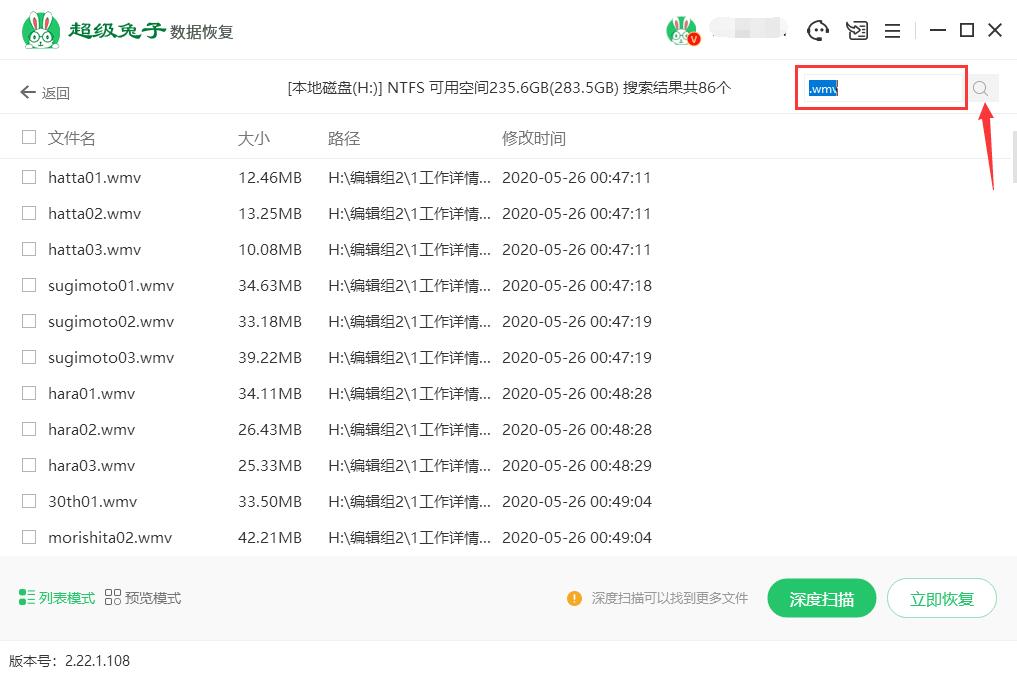Click the 超级兔子 rabbit logo
Image resolution: width=1017 pixels, height=679 pixels.
point(40,28)
